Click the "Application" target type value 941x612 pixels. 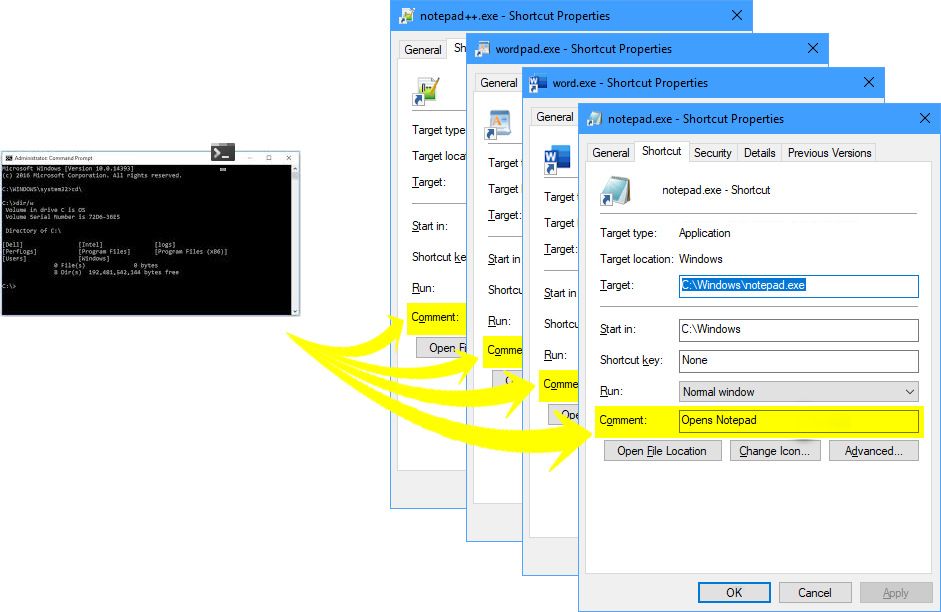click(x=705, y=233)
